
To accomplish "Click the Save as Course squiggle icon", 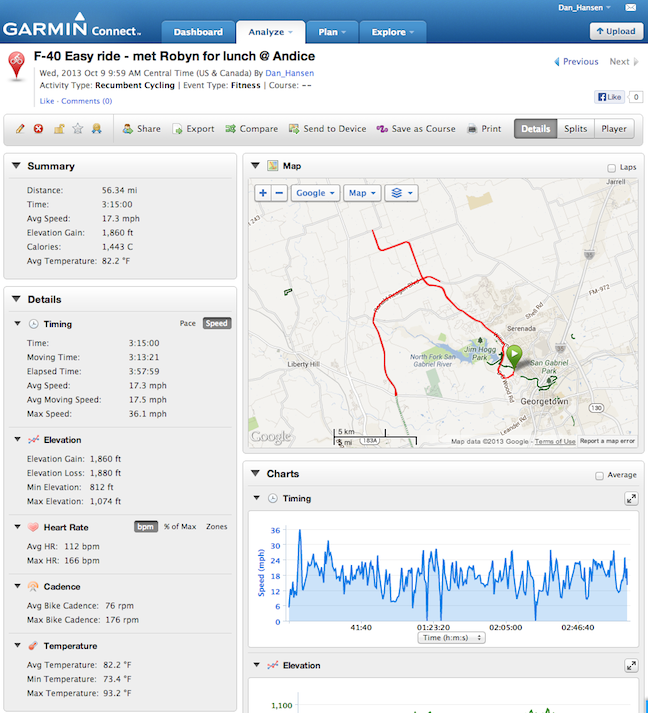I will (382, 129).
